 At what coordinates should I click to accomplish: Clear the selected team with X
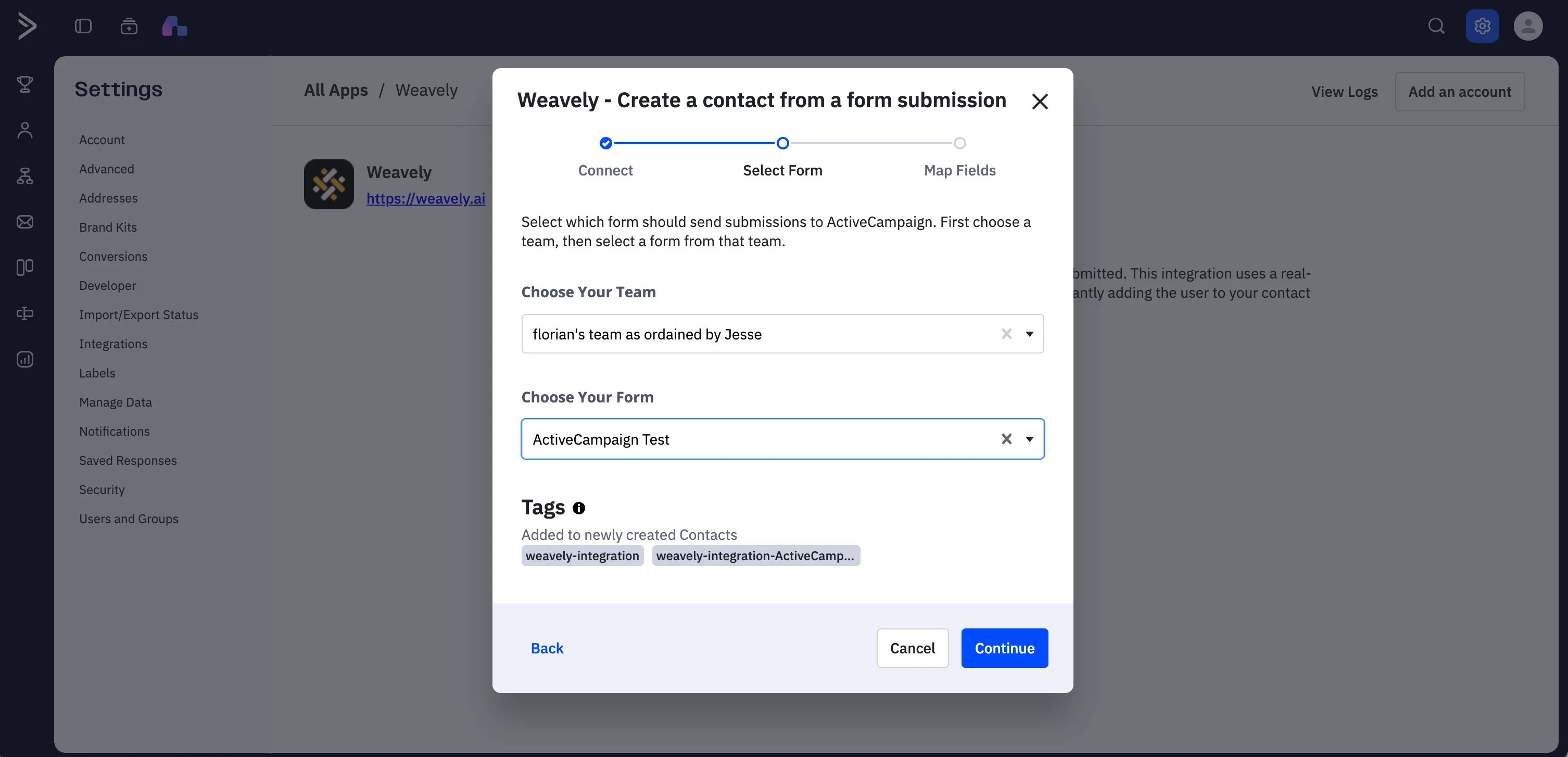pos(1006,334)
